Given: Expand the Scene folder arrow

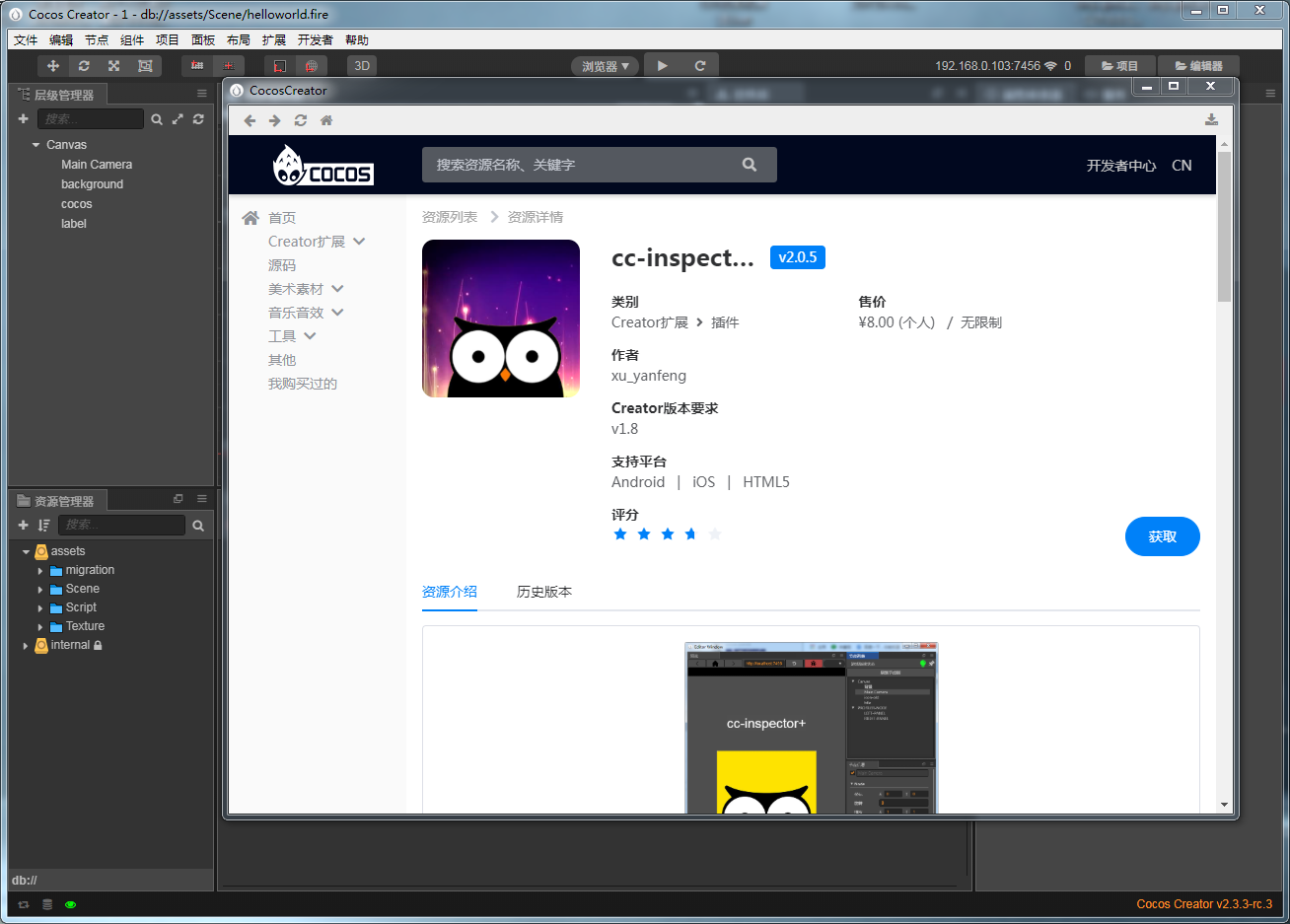Looking at the screenshot, I should 40,590.
